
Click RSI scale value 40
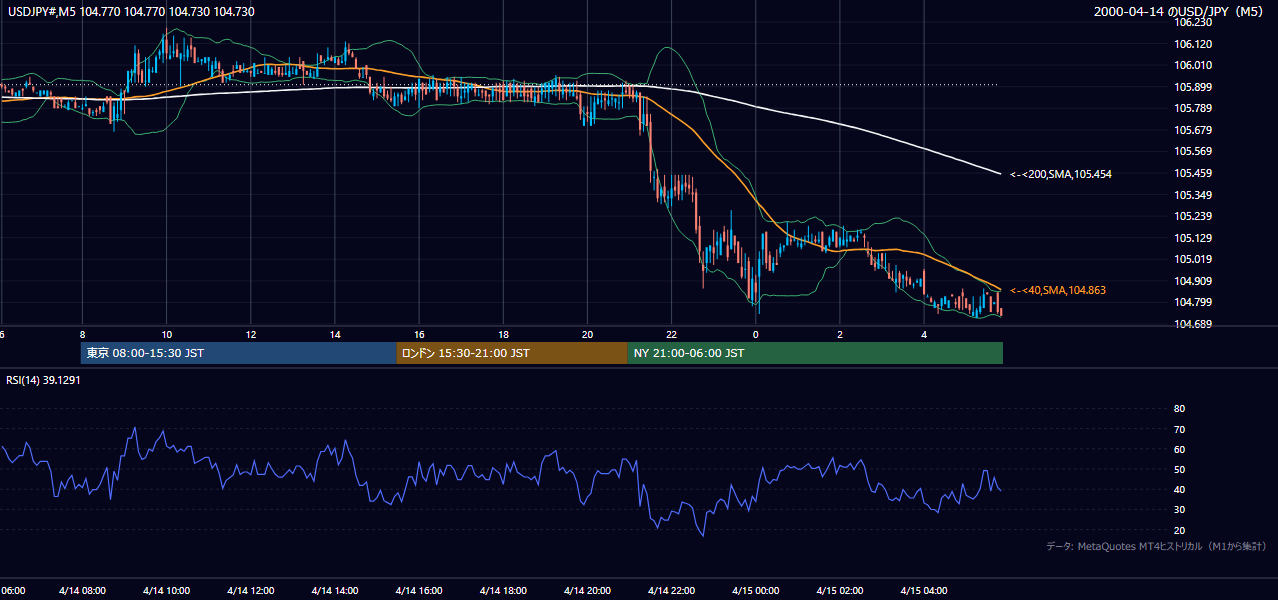pos(1179,489)
